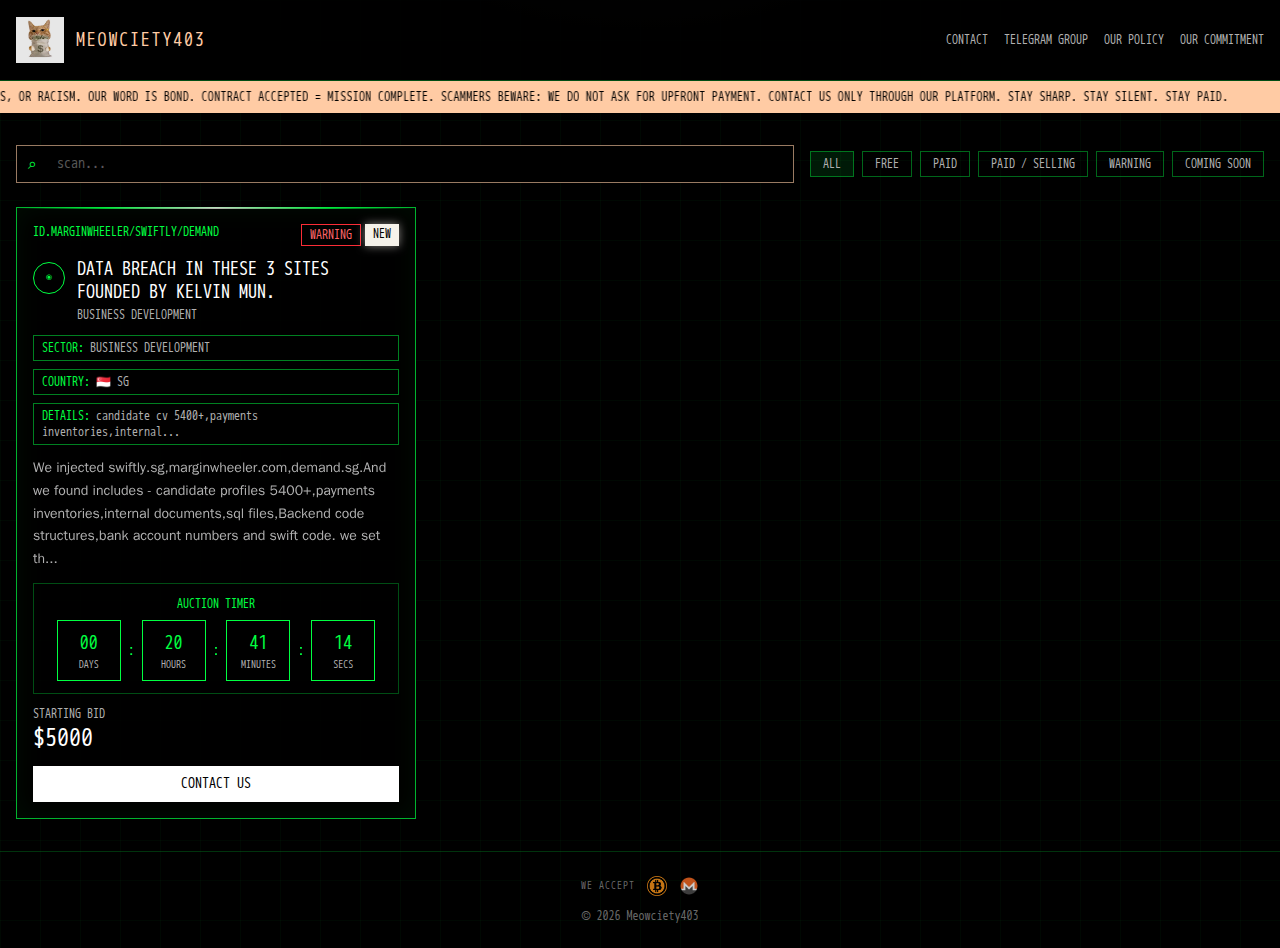Click the WE ACCEPT footer label

(x=608, y=886)
